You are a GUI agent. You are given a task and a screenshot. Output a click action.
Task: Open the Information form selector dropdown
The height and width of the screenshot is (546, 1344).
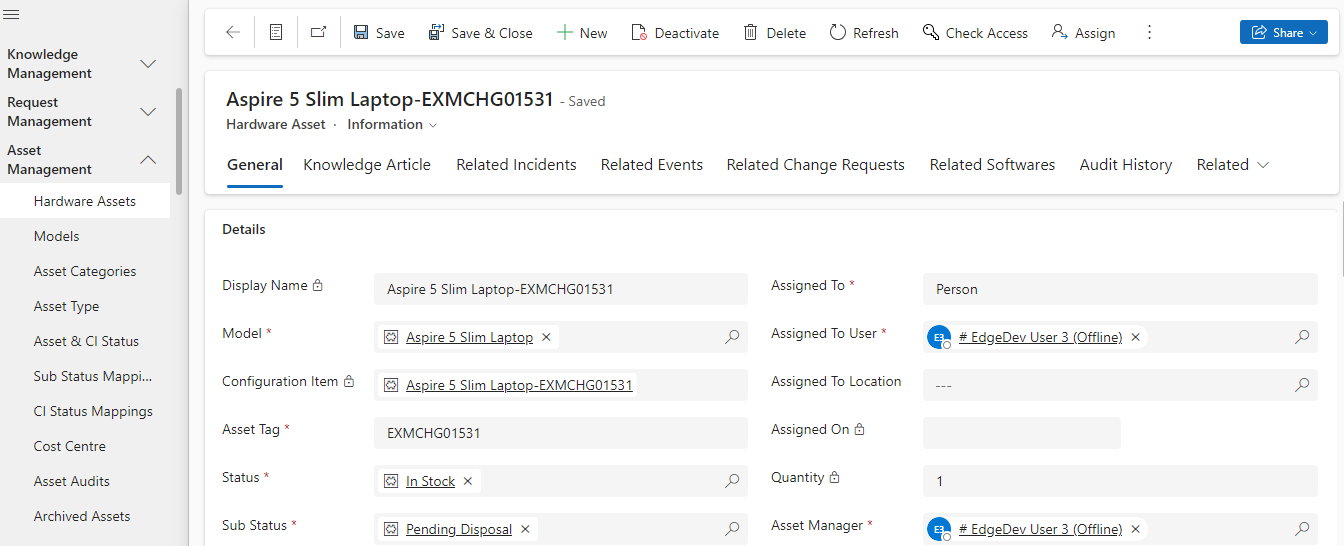pyautogui.click(x=392, y=125)
